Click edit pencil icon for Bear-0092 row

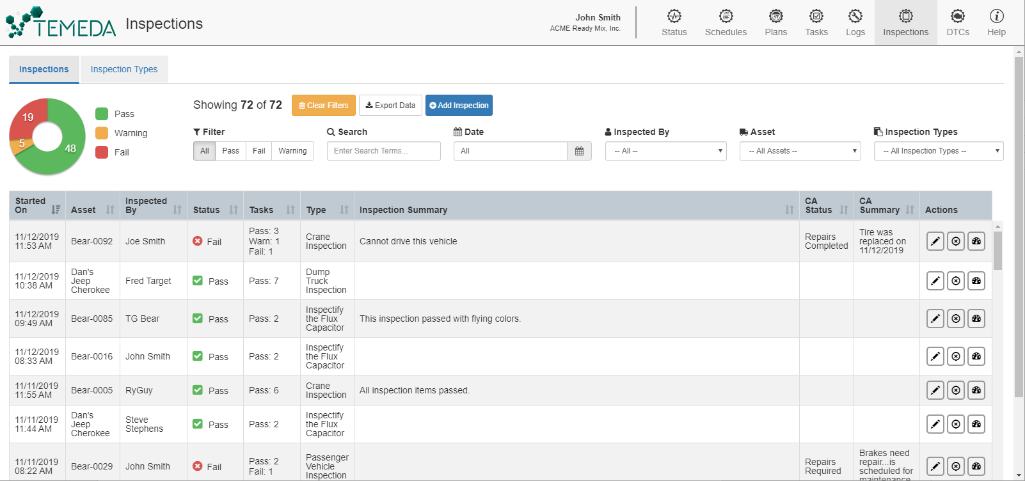(935, 241)
